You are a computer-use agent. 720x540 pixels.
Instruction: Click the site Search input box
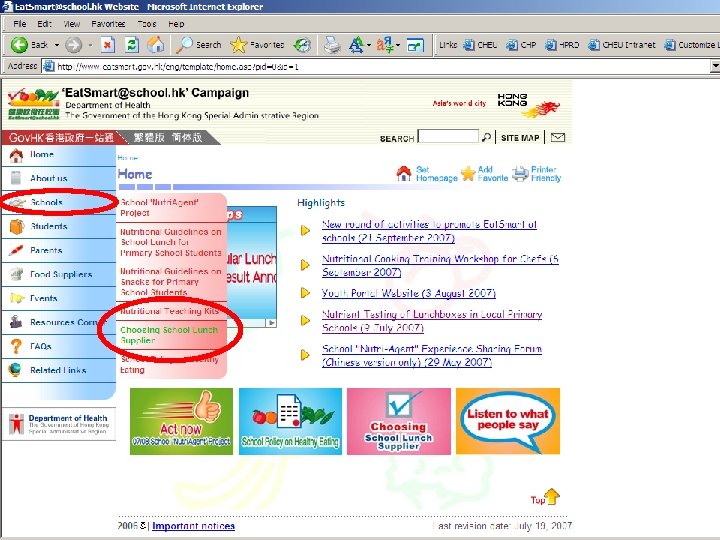point(448,136)
